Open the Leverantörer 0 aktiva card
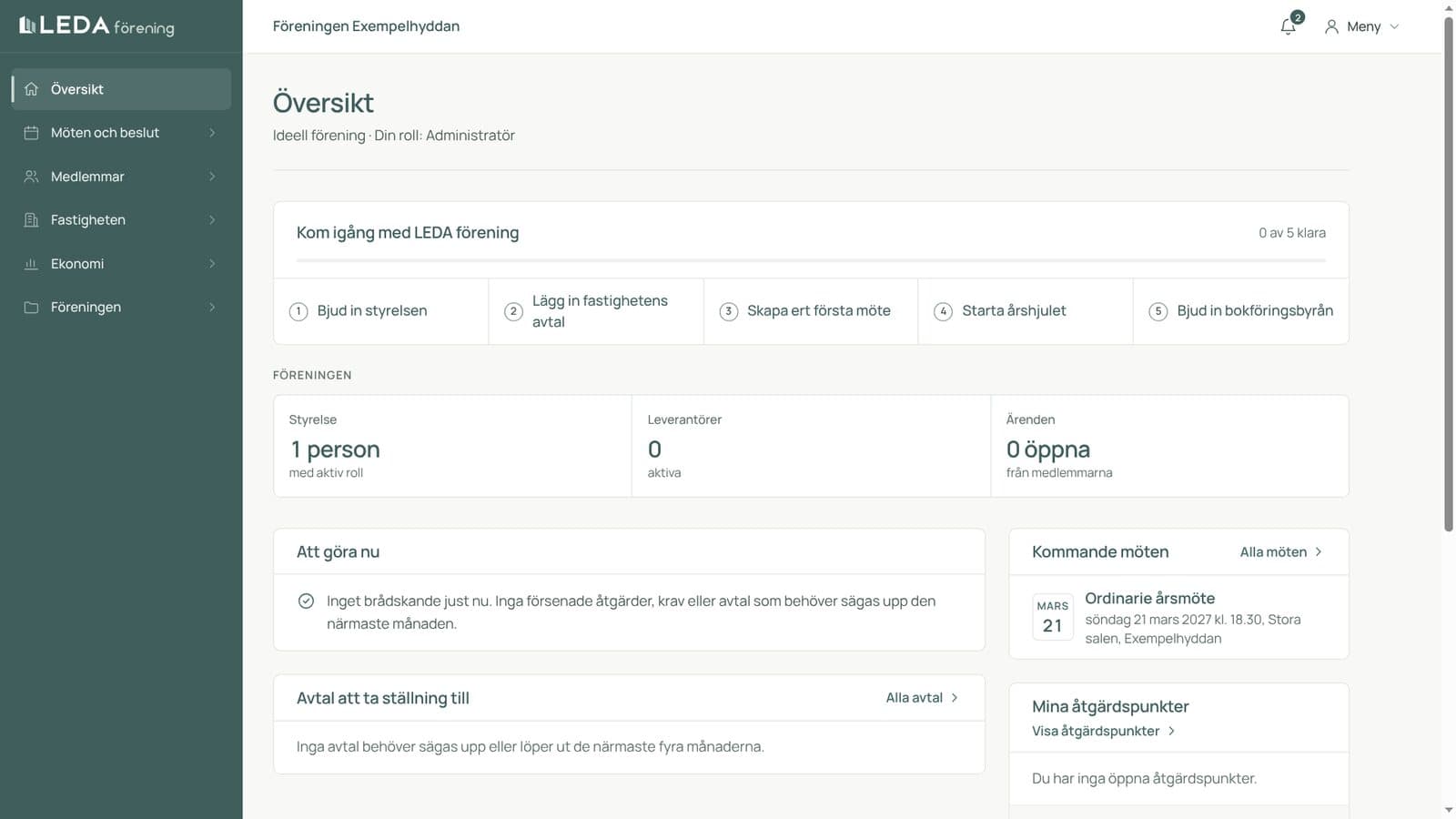This screenshot has height=819, width=1456. click(811, 446)
